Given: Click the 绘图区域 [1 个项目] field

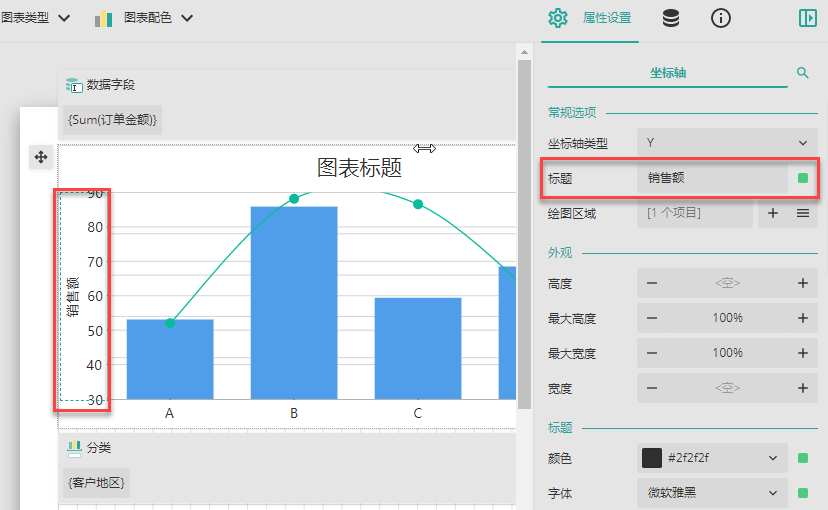Looking at the screenshot, I should [695, 213].
